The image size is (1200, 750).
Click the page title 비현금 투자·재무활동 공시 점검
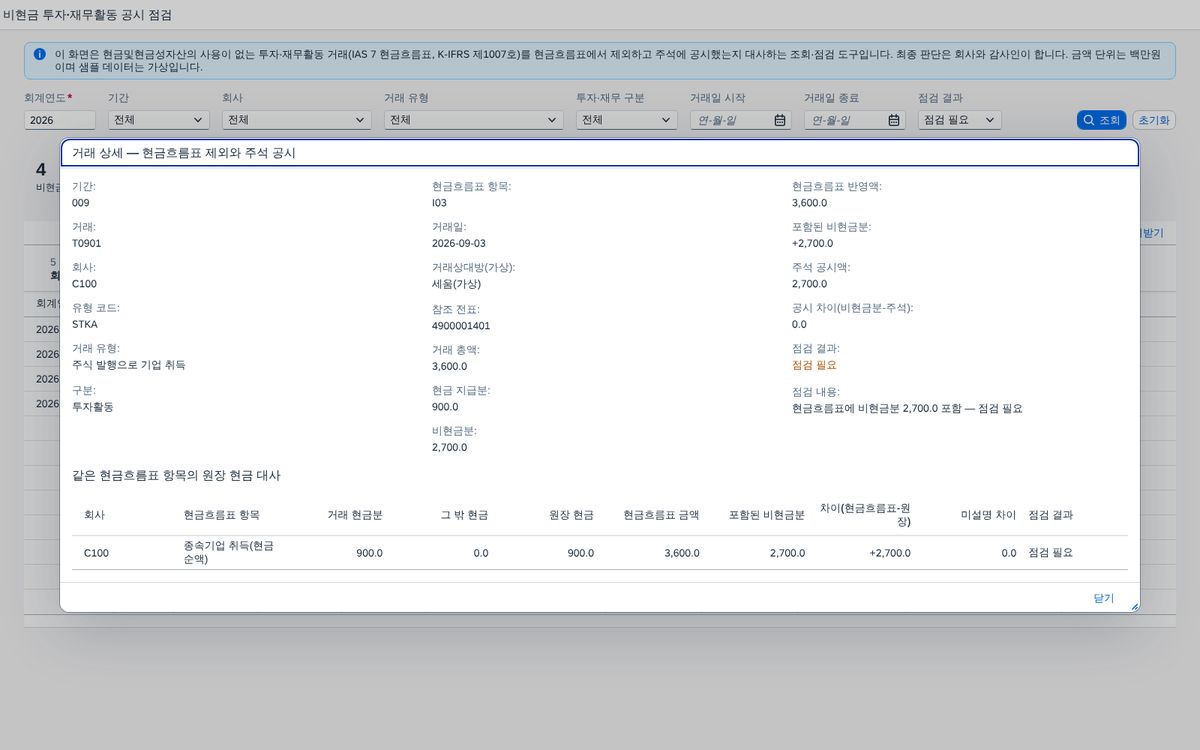[x=88, y=15]
